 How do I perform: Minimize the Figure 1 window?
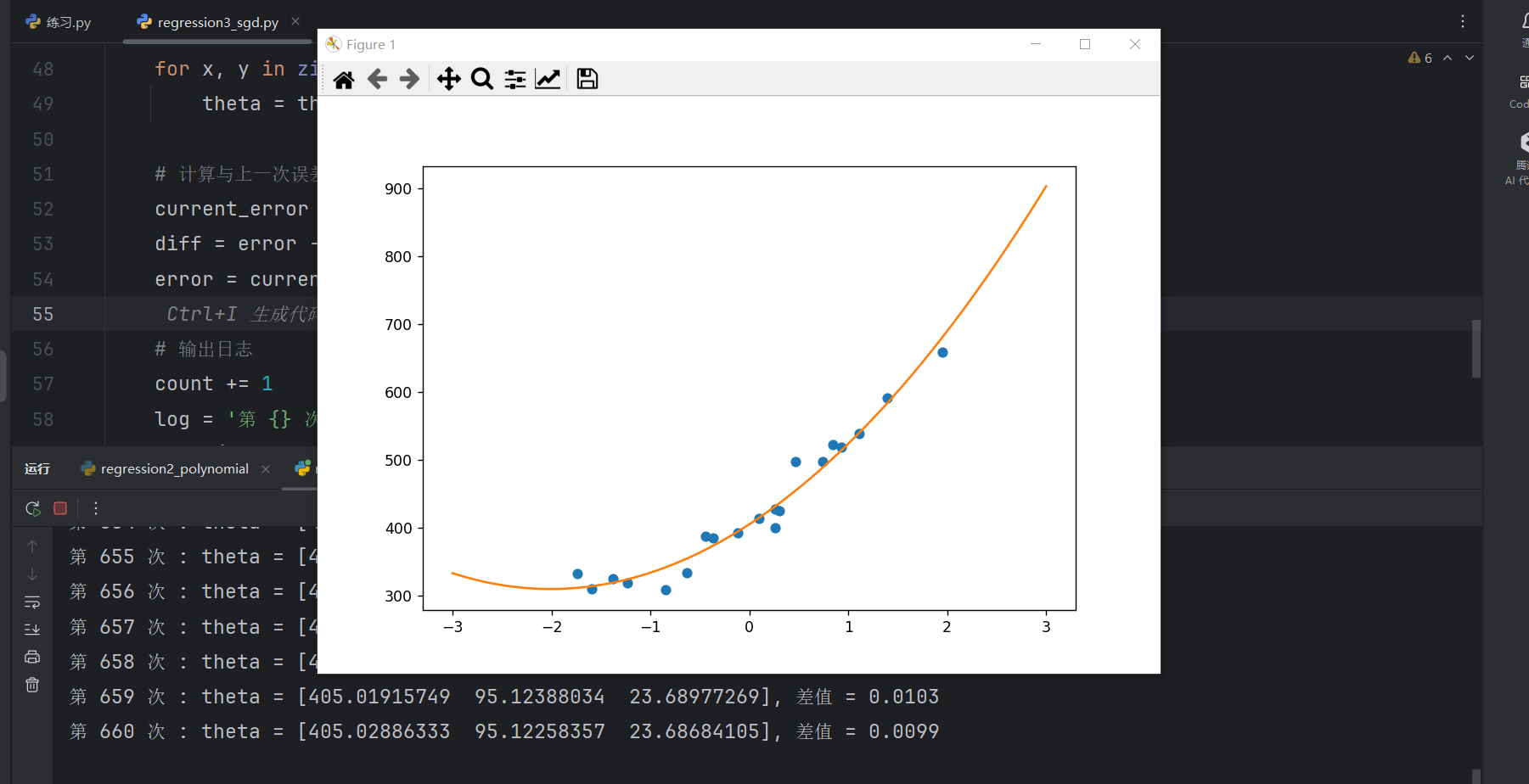(x=1036, y=44)
